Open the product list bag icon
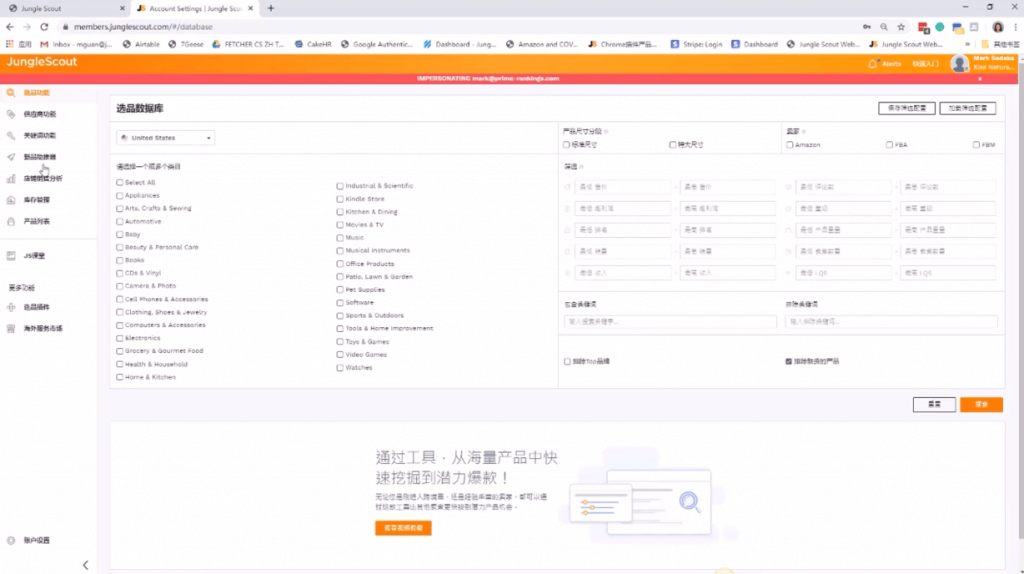Screen dimensions: 1024x574 11,221
